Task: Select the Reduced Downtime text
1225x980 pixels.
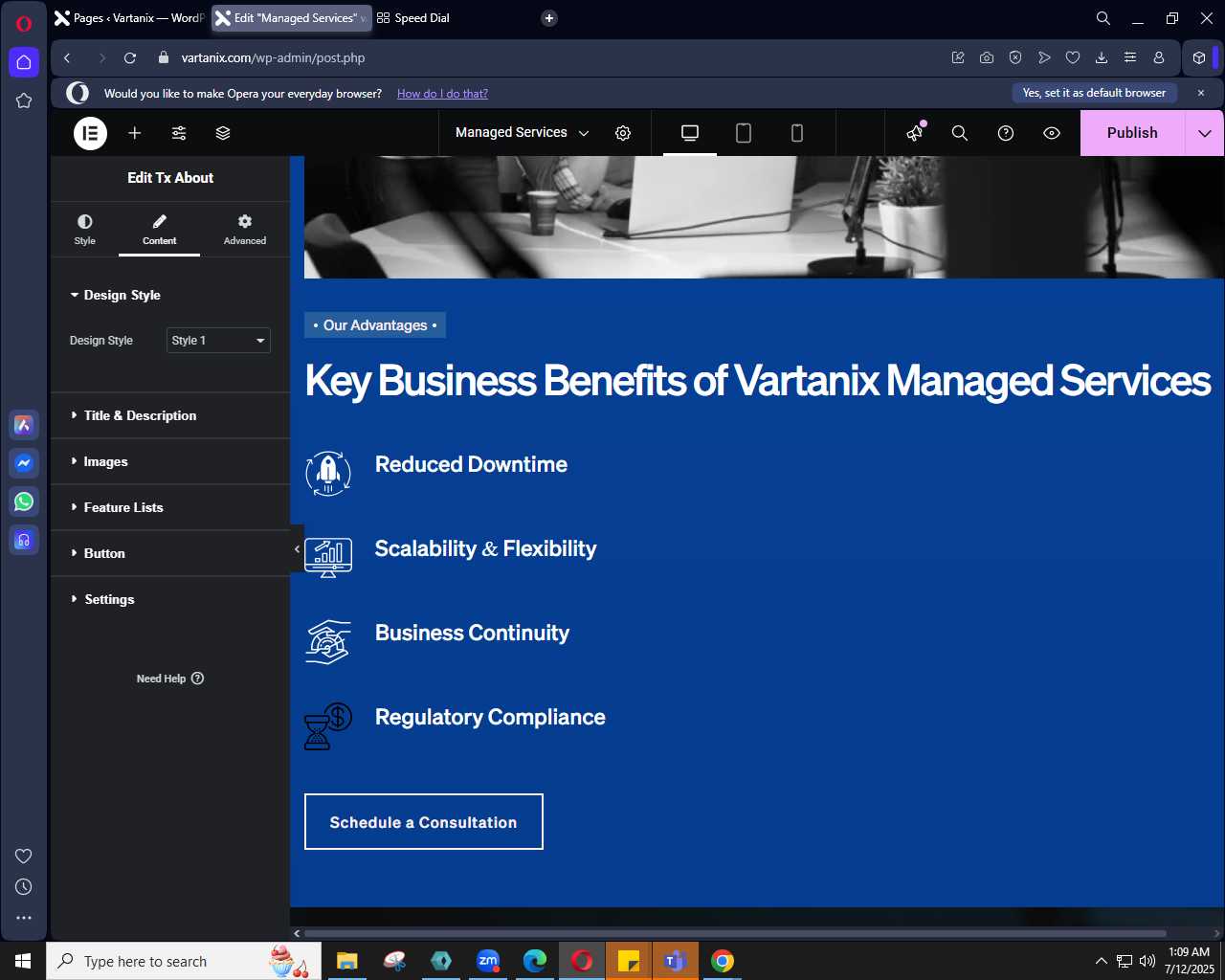Action: [x=471, y=464]
